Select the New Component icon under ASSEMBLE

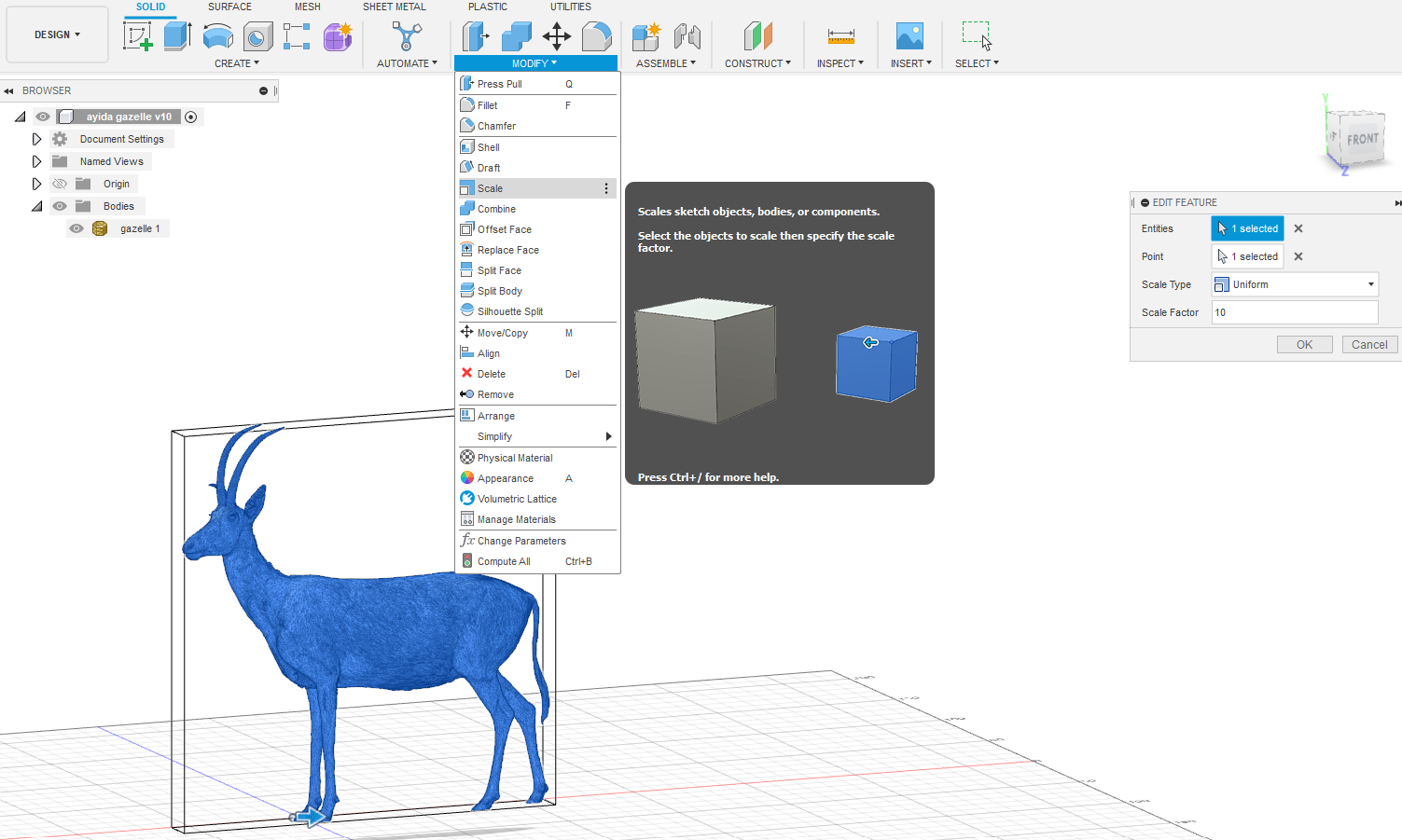click(x=646, y=35)
